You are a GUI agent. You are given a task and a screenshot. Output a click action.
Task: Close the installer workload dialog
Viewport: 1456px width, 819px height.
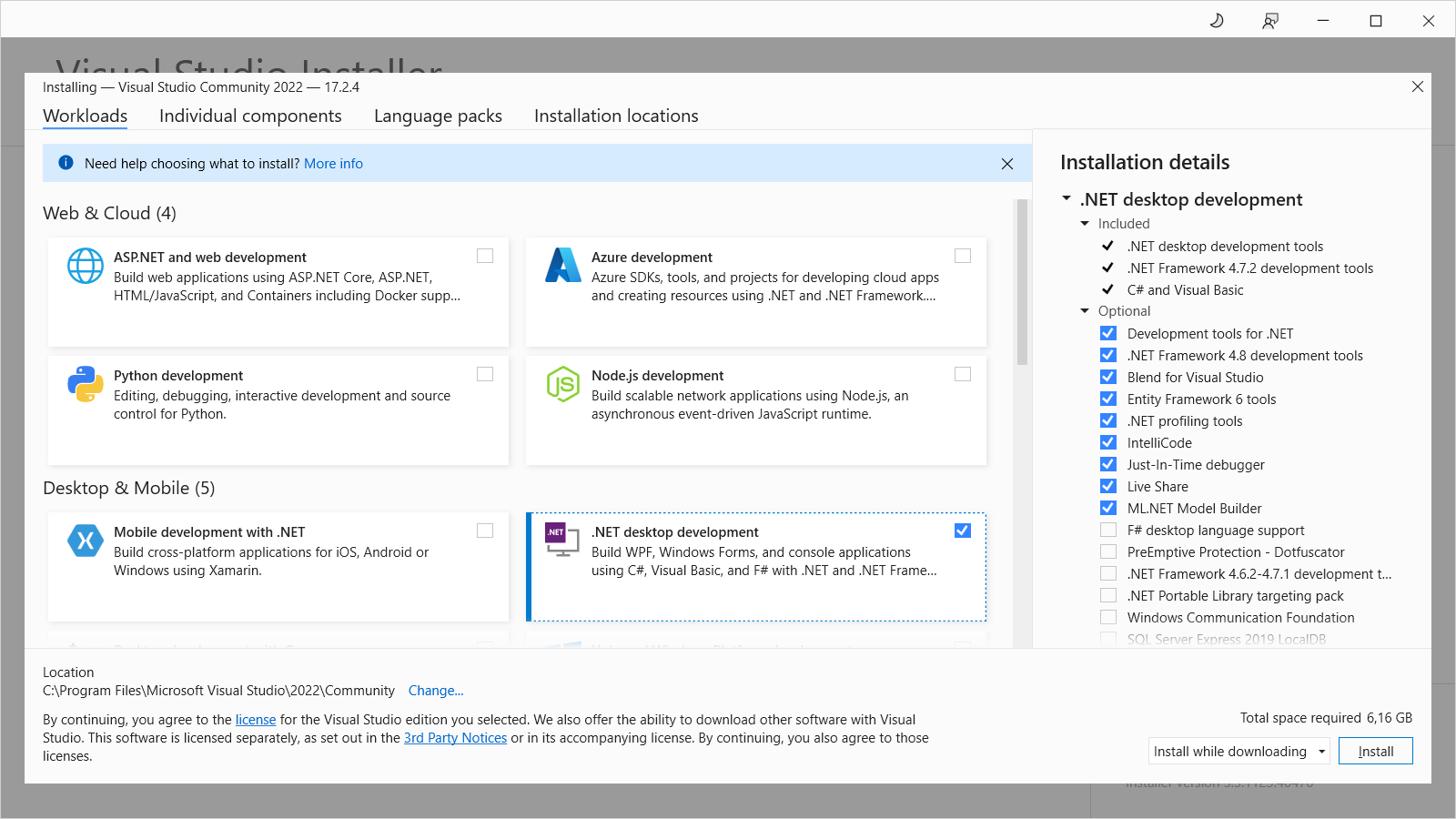pos(1418,86)
